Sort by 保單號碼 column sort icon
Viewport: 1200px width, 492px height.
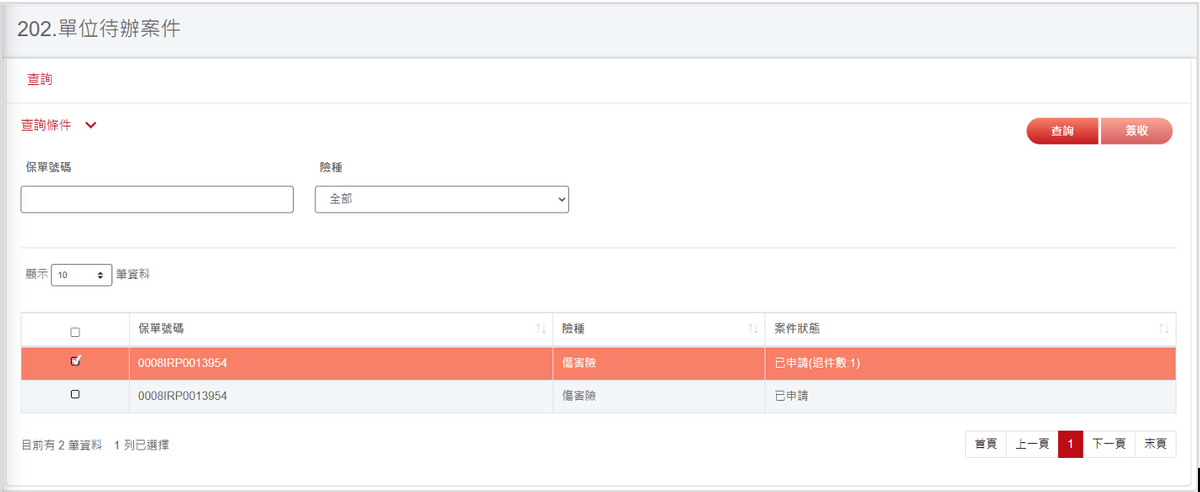pos(541,329)
